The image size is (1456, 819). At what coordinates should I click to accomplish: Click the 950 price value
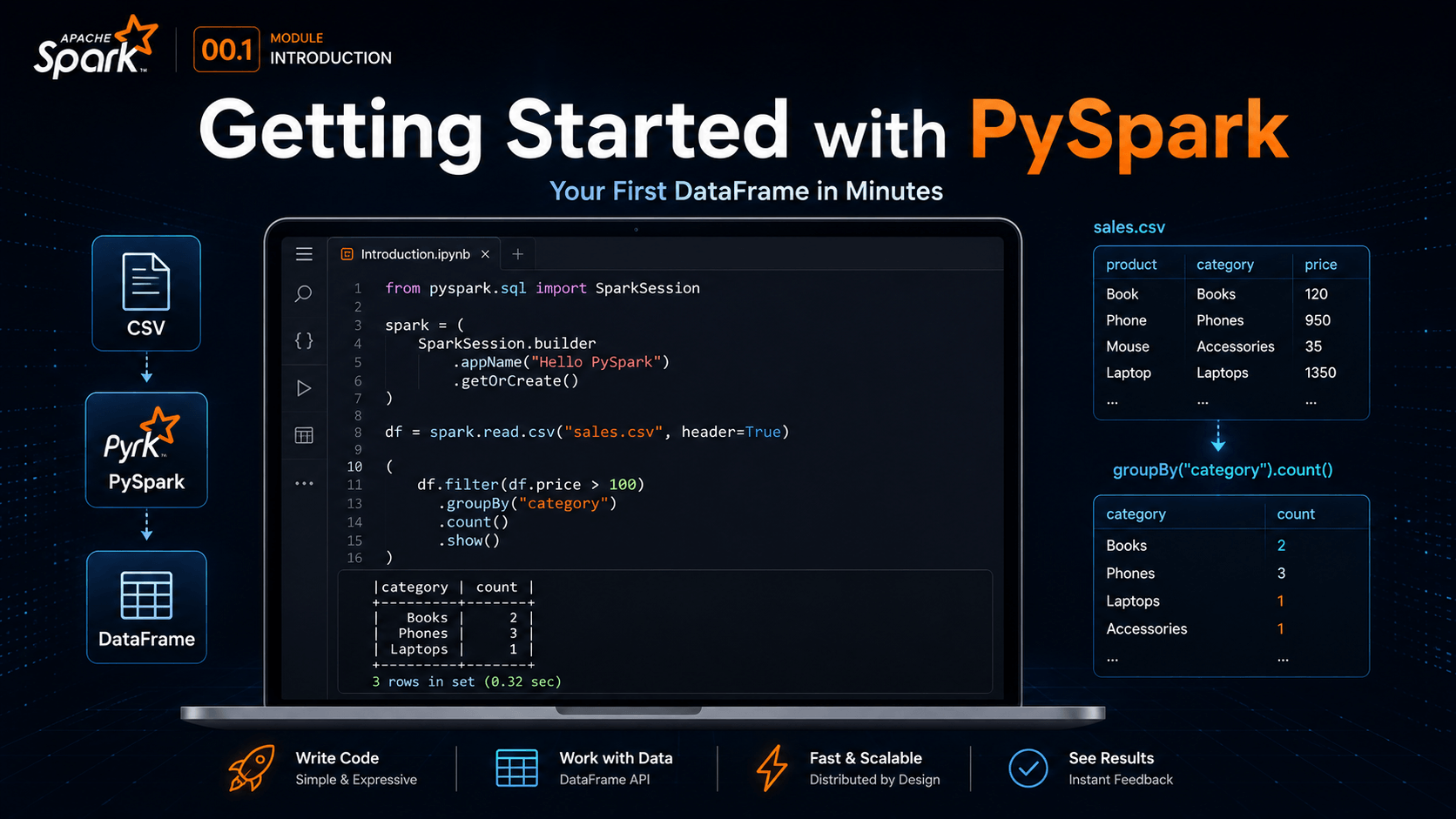pos(1318,320)
